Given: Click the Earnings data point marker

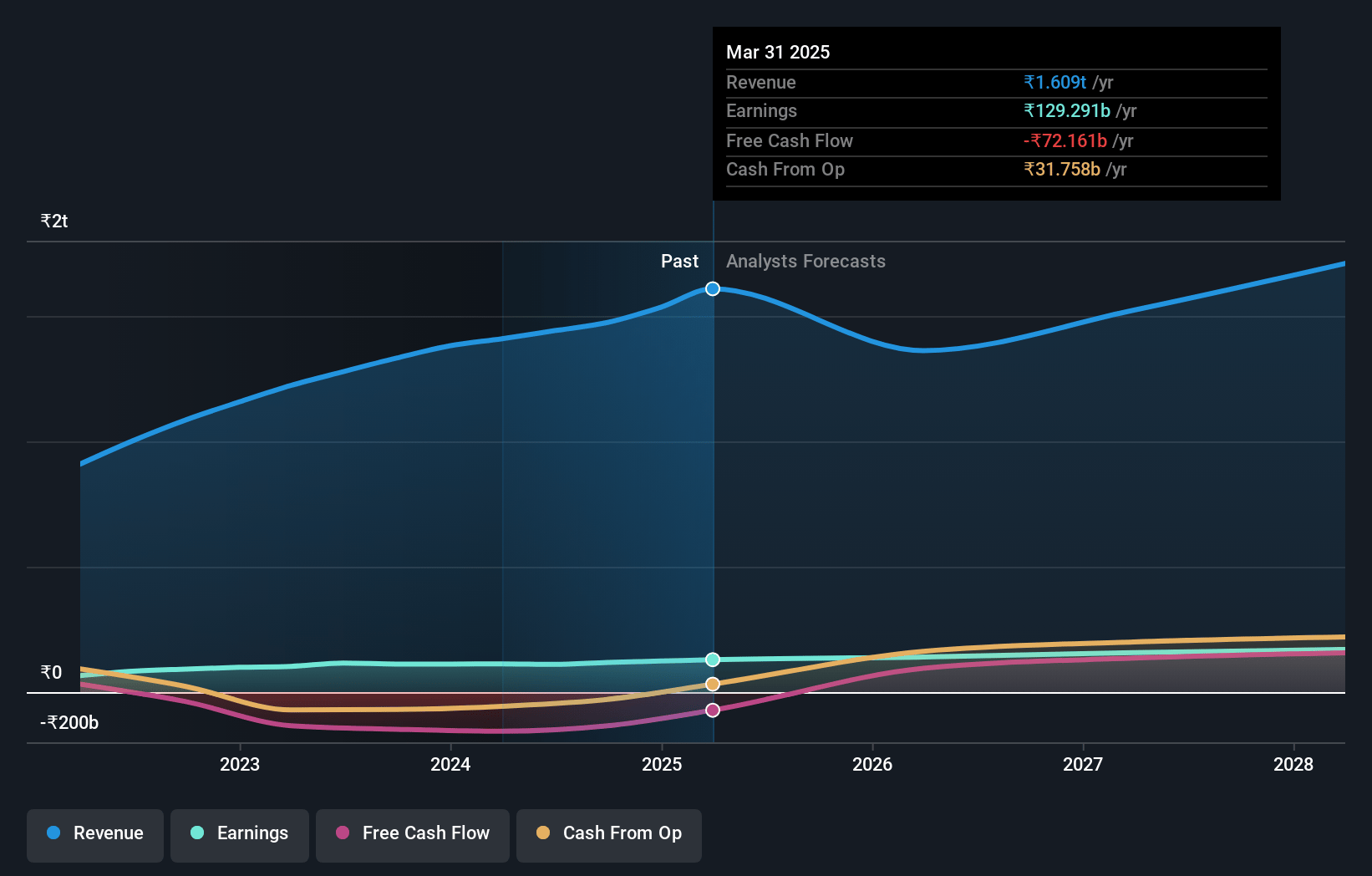Looking at the screenshot, I should click(x=713, y=660).
